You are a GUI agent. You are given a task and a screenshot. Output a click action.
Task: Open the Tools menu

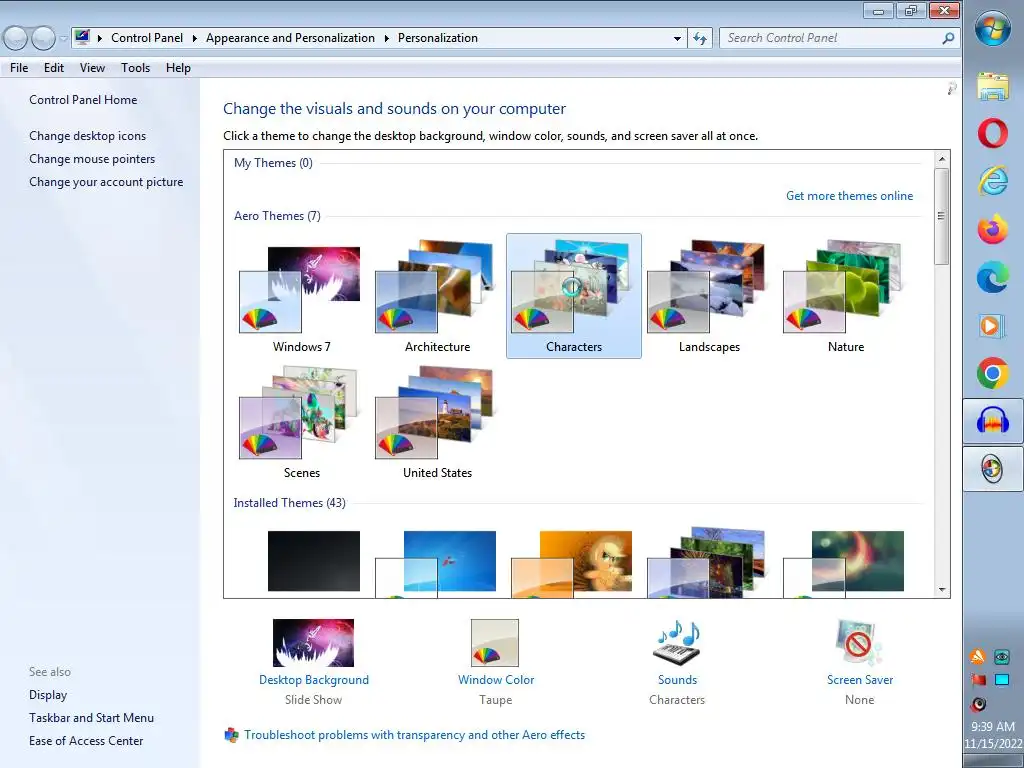135,68
